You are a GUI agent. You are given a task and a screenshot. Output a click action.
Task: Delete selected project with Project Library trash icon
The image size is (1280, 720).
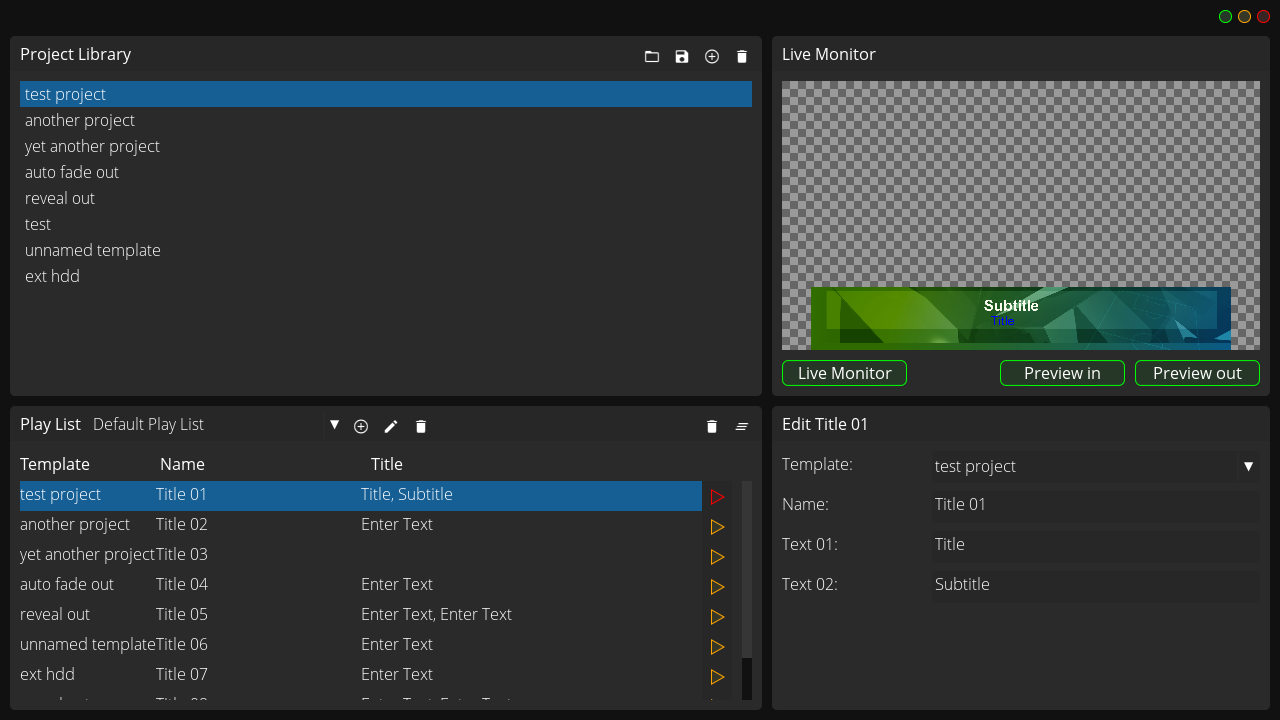[x=742, y=57]
